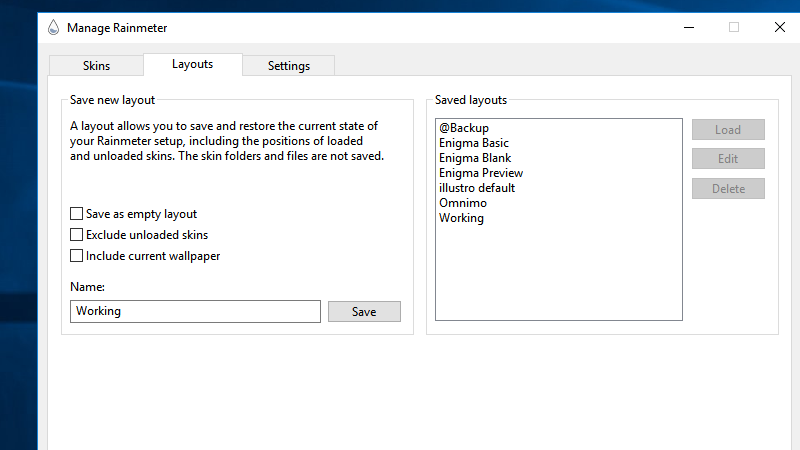Check Exclude unloaded skins option
The image size is (800, 450).
click(77, 235)
